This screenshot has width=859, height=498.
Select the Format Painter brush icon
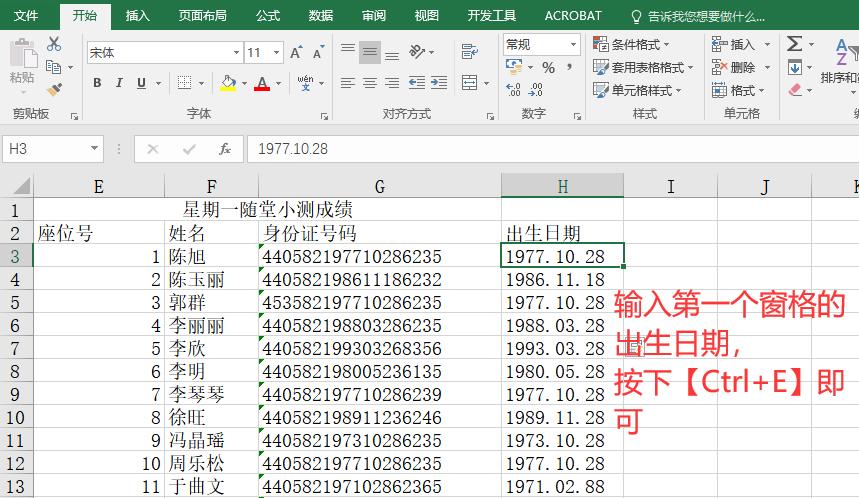54,89
